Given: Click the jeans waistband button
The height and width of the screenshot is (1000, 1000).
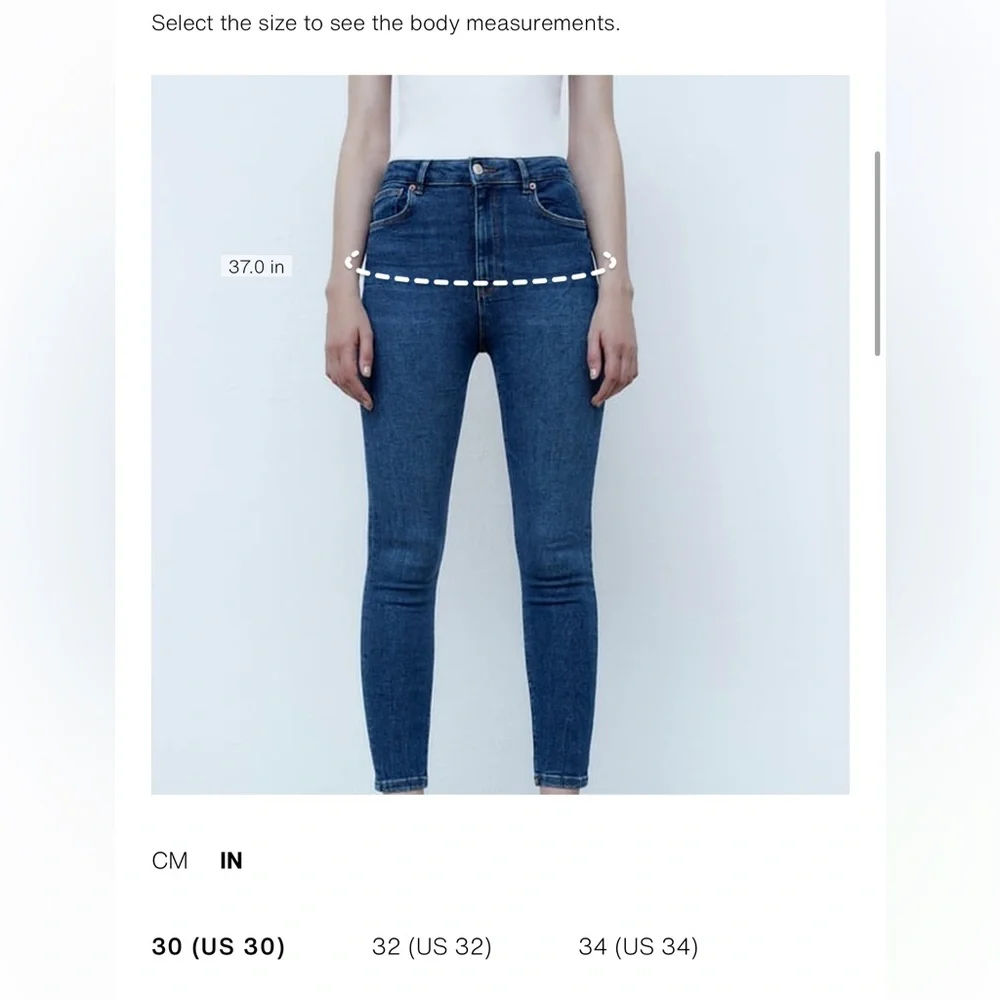Looking at the screenshot, I should [477, 169].
